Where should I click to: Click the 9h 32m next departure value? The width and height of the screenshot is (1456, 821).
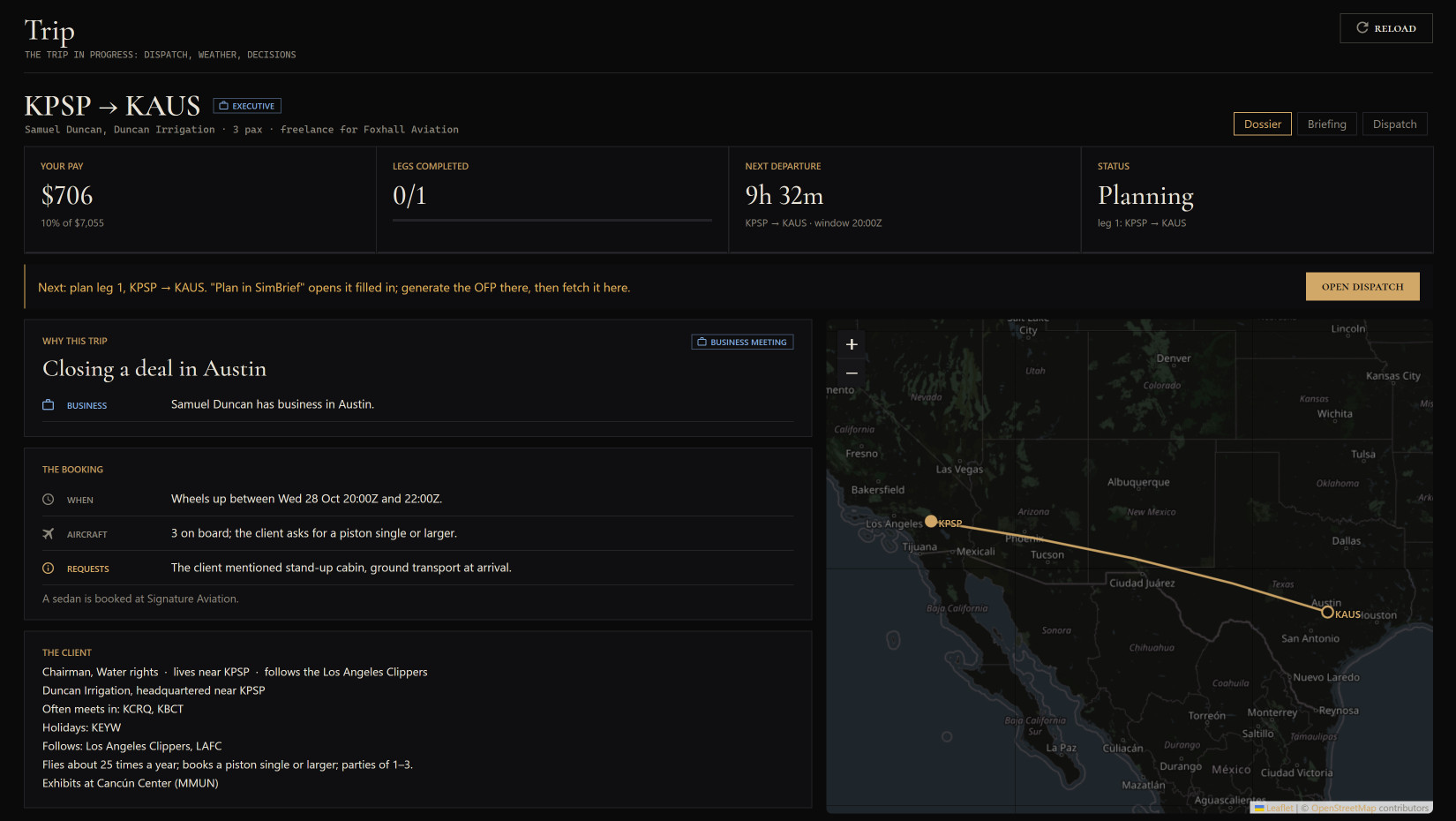click(x=784, y=195)
